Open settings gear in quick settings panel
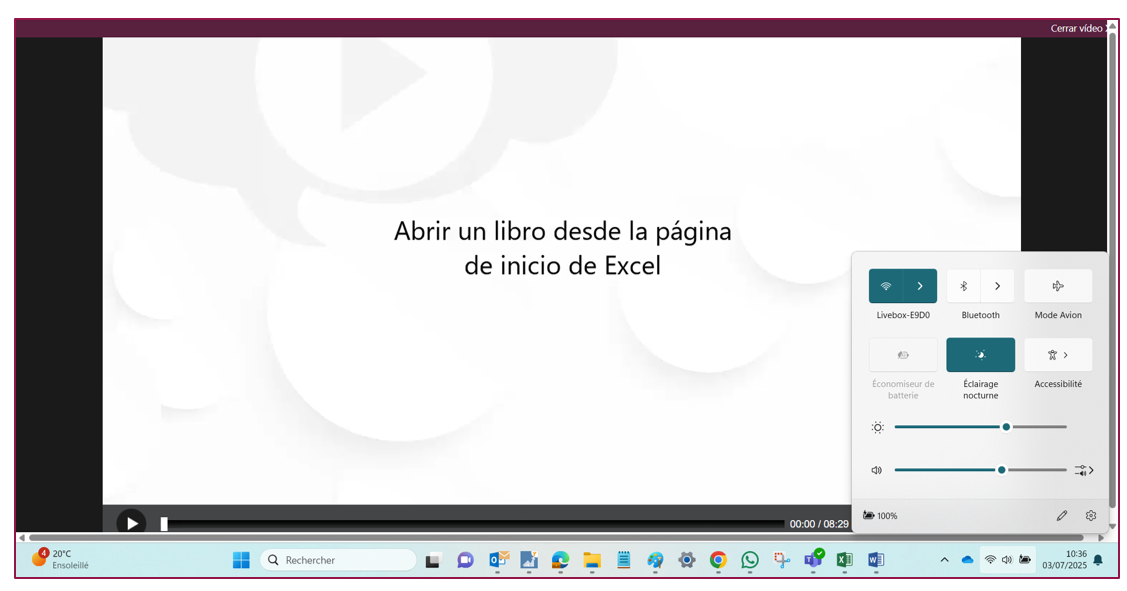Screen dimensions: 1127x591 coord(1091,516)
